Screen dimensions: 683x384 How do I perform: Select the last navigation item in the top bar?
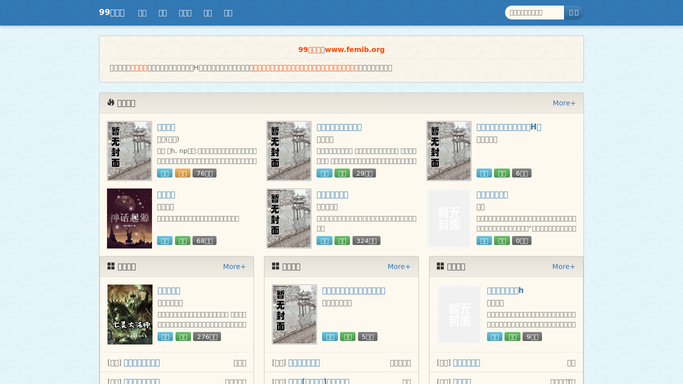228,13
